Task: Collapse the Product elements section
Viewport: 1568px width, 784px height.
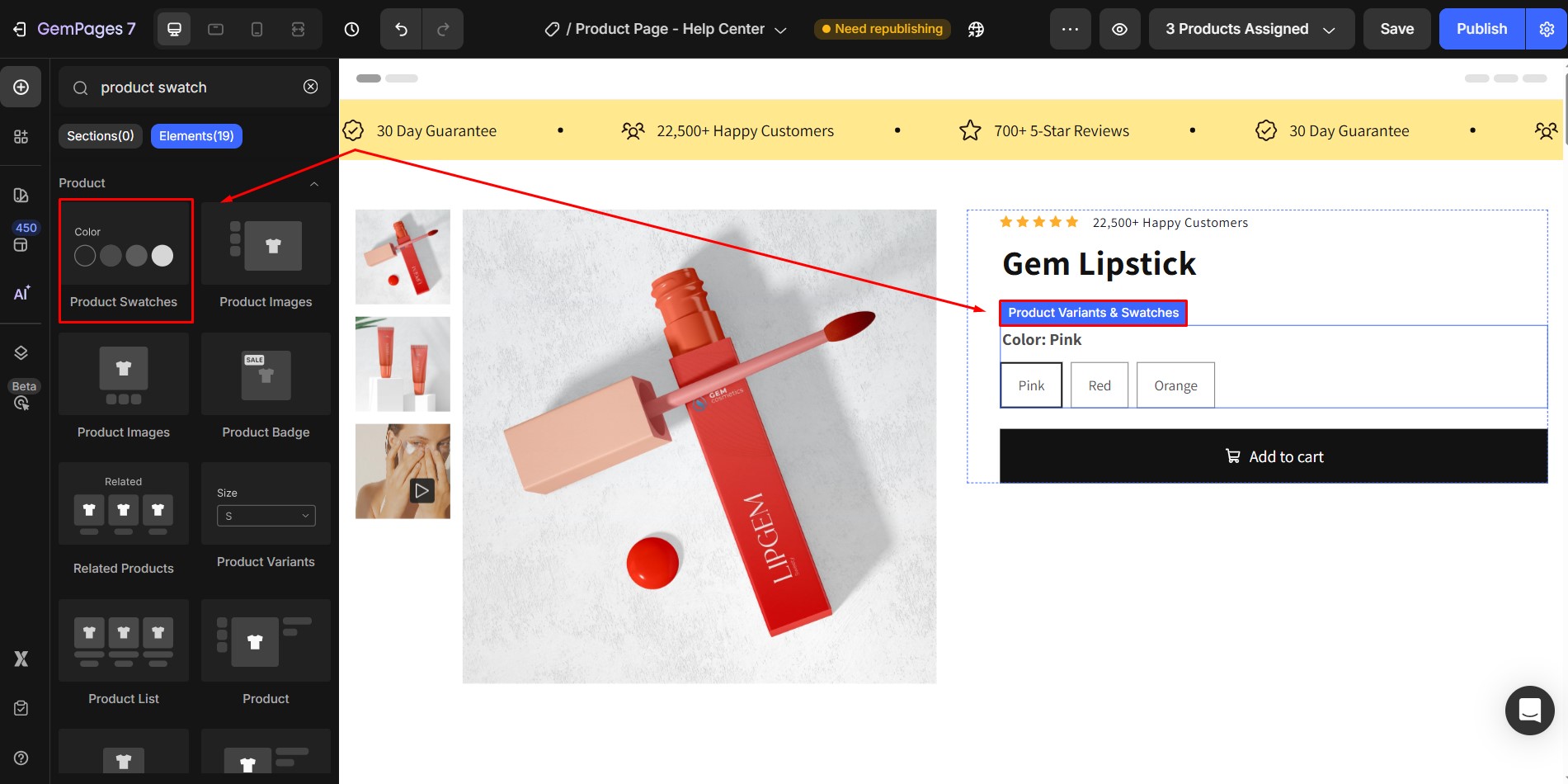Action: [x=313, y=183]
